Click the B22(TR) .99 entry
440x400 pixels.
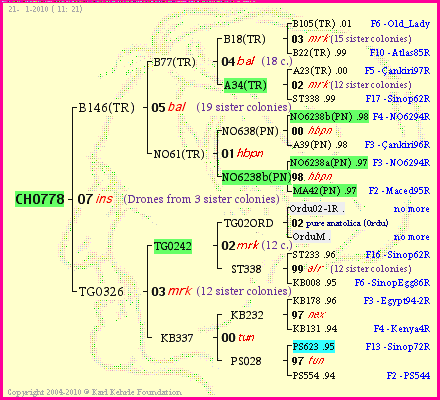coord(319,53)
